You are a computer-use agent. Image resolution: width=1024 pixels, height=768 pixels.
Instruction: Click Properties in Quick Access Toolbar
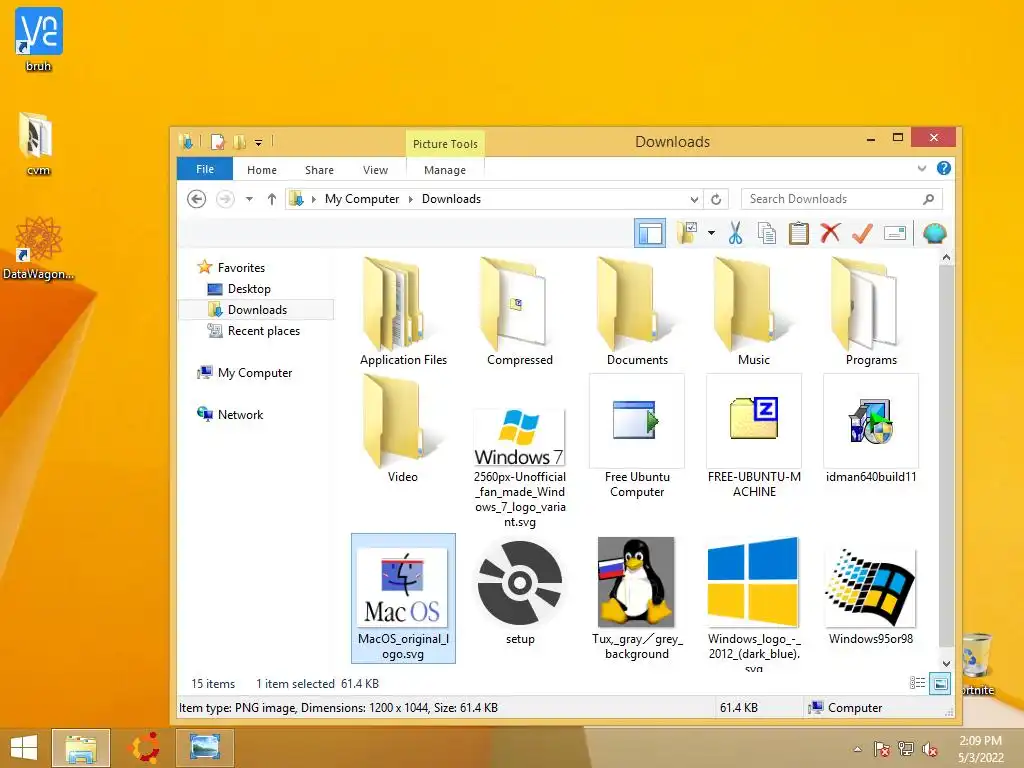click(x=218, y=141)
